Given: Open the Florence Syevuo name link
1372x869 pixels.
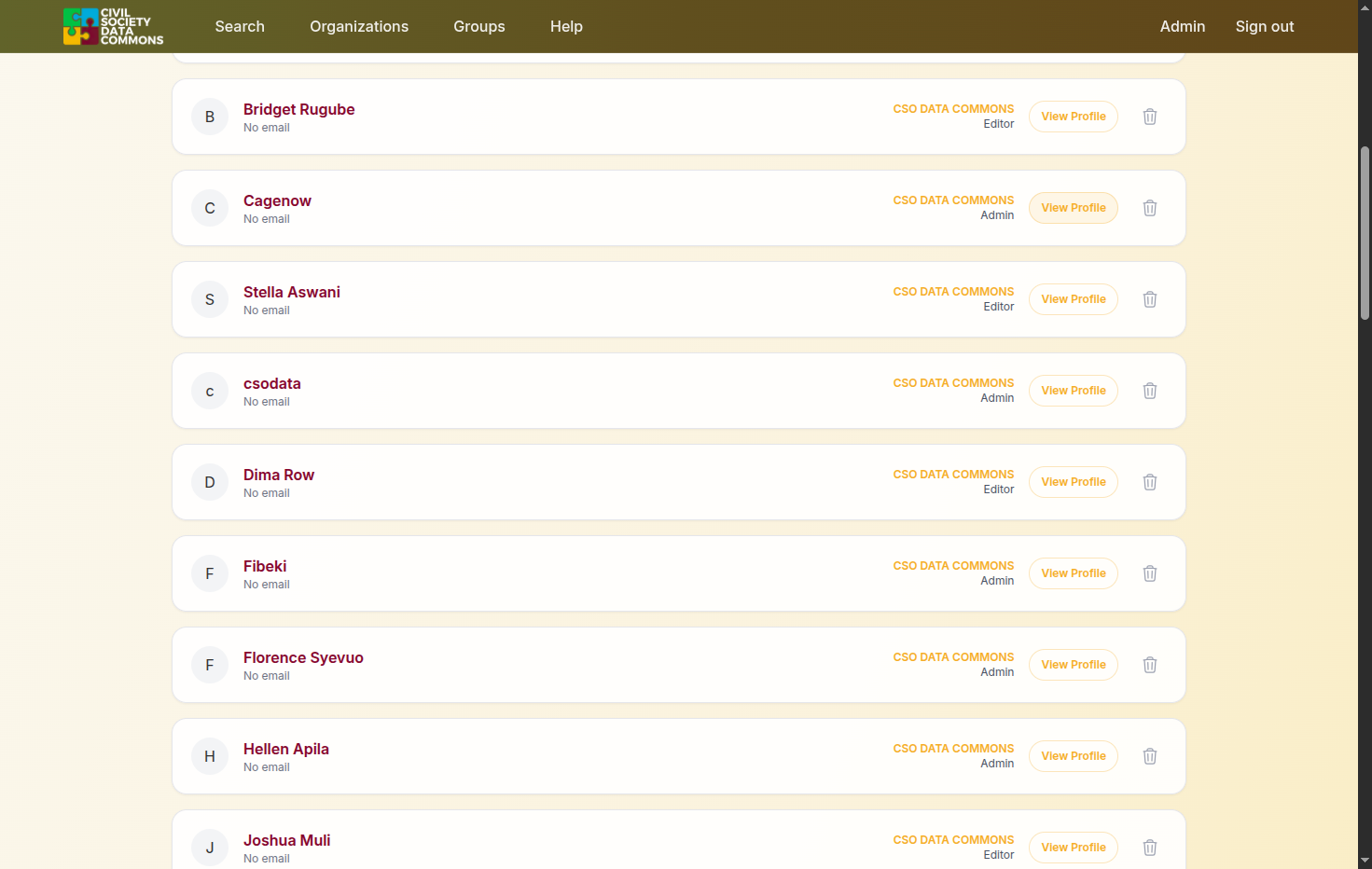Looking at the screenshot, I should (303, 657).
